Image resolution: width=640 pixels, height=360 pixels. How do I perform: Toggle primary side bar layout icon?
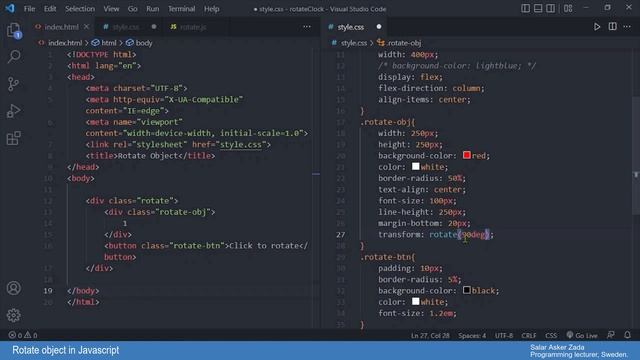(x=525, y=8)
